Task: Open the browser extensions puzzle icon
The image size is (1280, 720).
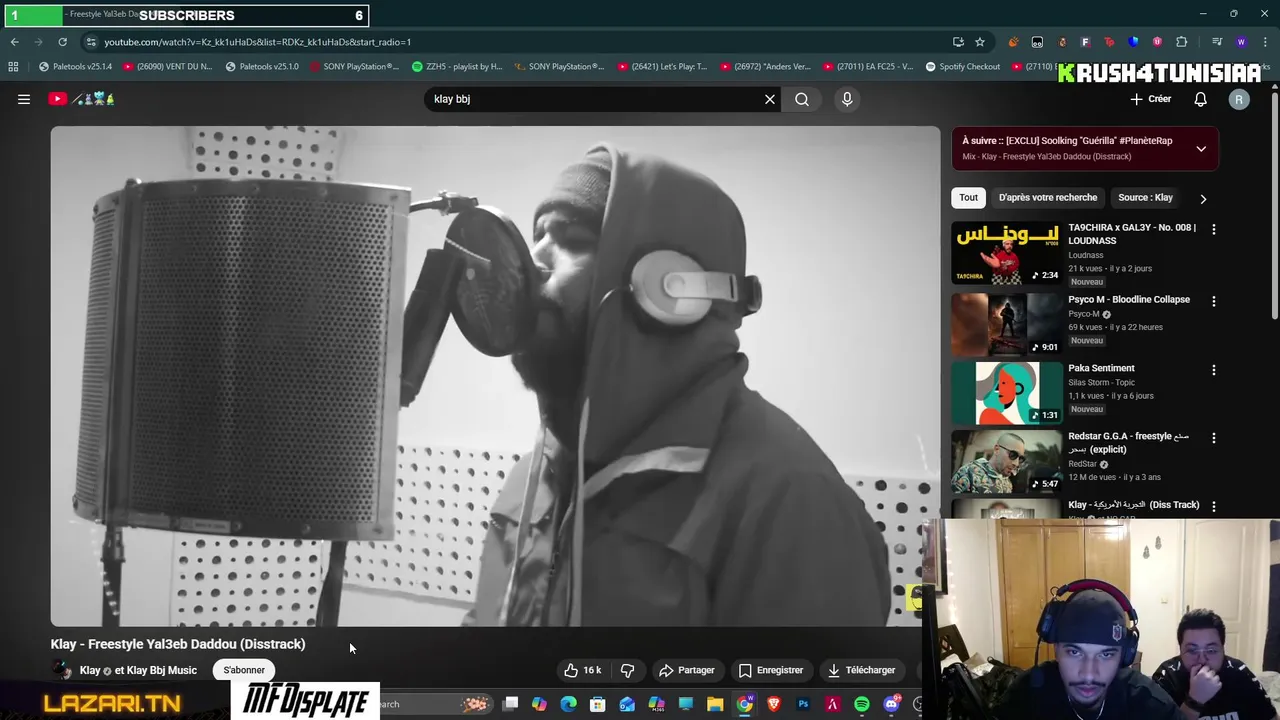Action: [x=1181, y=42]
